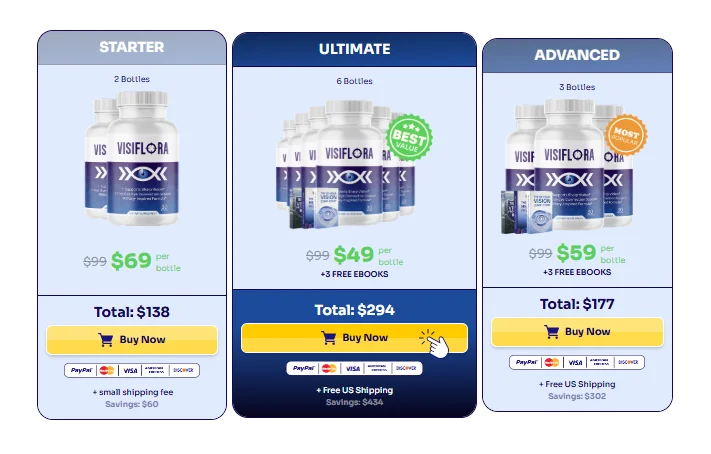Click the Starter package Buy Now button
Image resolution: width=711 pixels, height=454 pixels.
tap(132, 340)
